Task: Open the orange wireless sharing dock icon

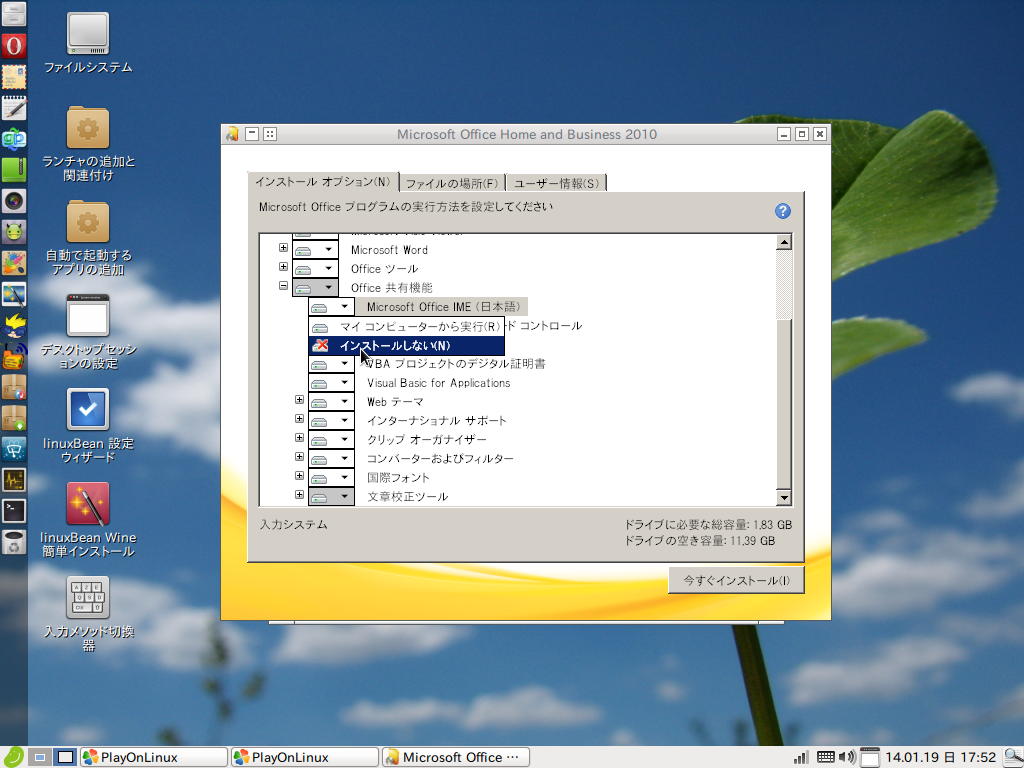Action: [x=13, y=357]
